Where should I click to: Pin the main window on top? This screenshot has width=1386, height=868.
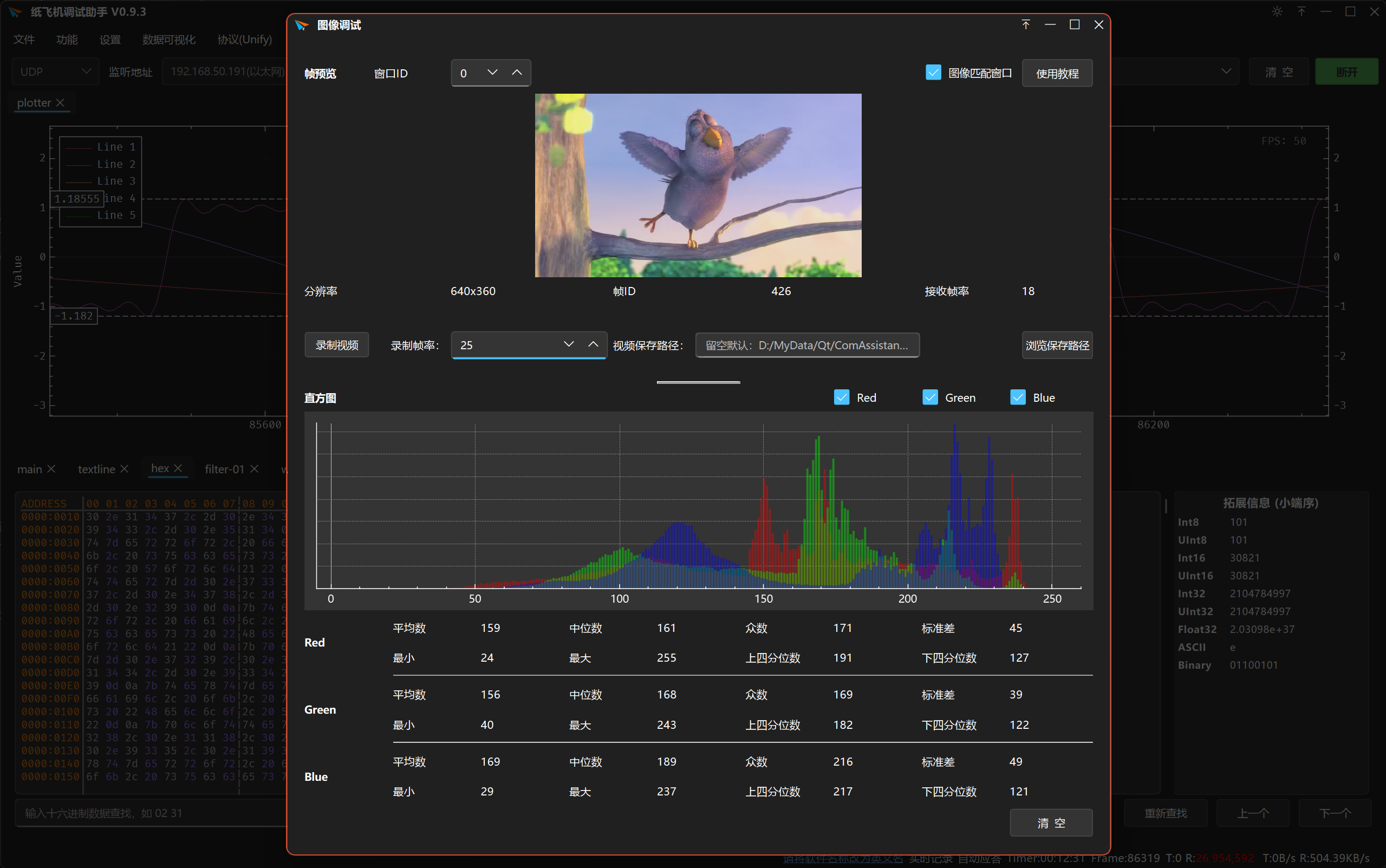pyautogui.click(x=1302, y=11)
